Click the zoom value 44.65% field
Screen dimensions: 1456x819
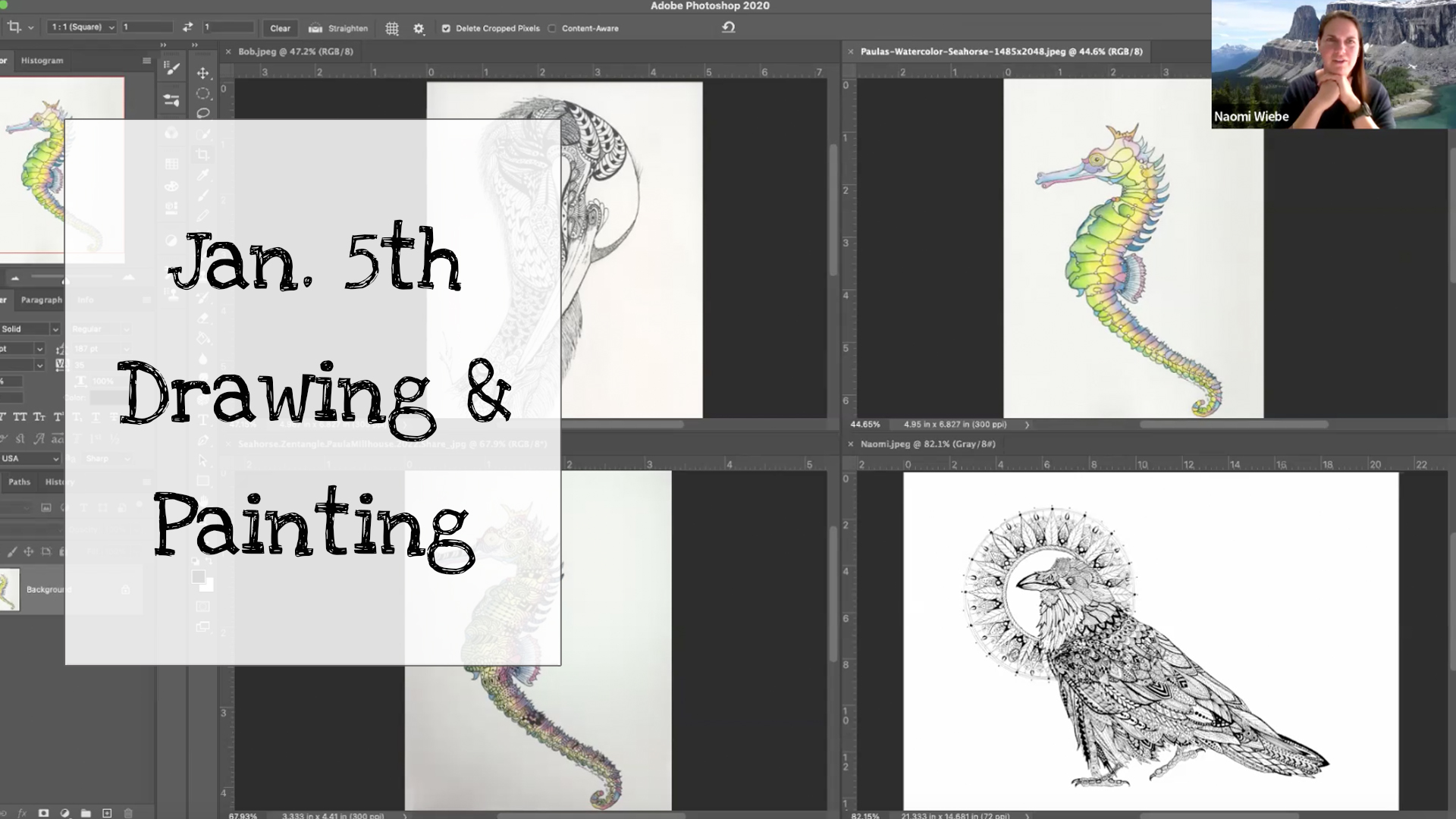[x=865, y=425]
